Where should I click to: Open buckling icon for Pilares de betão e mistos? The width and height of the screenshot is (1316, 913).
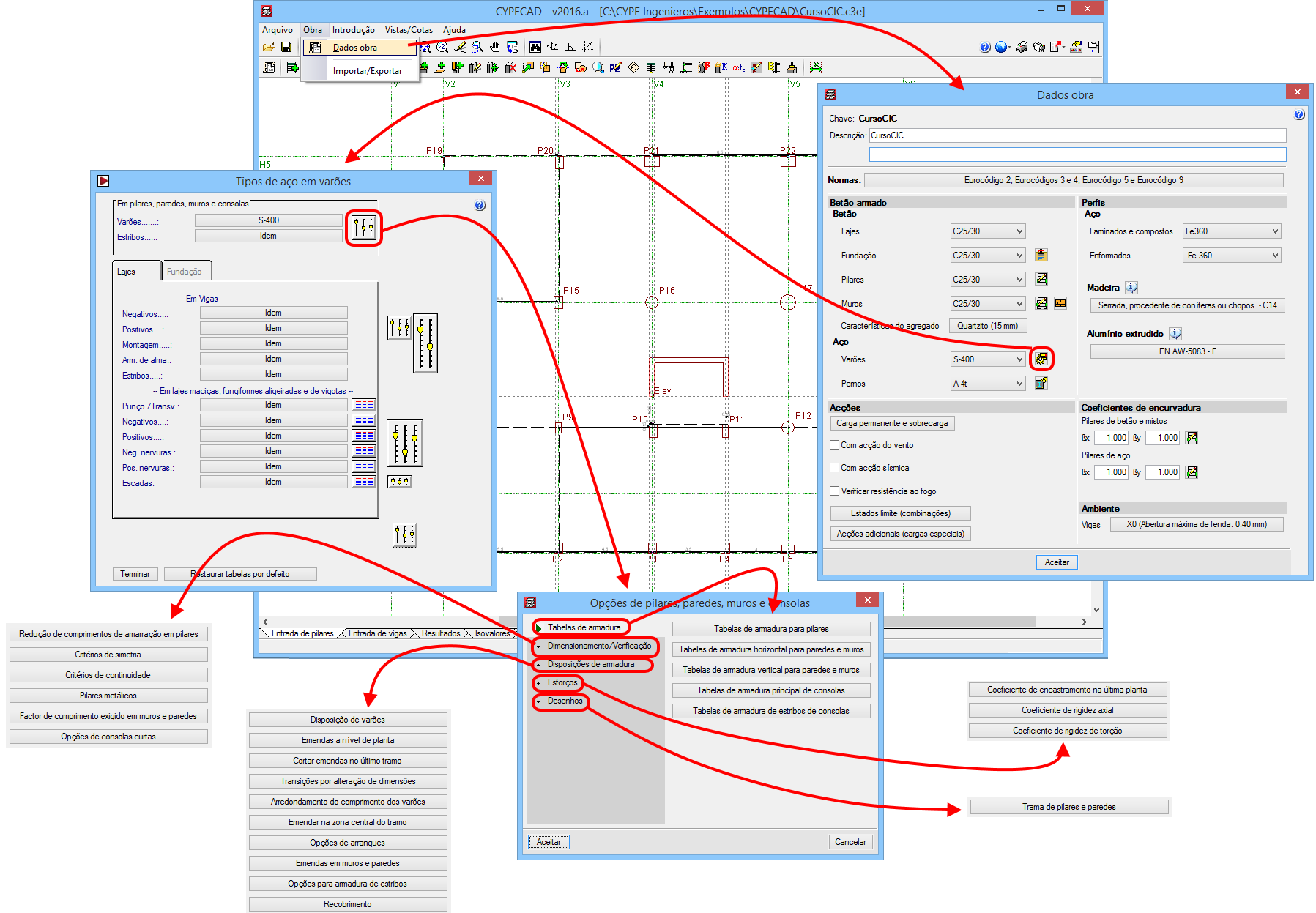(1192, 438)
